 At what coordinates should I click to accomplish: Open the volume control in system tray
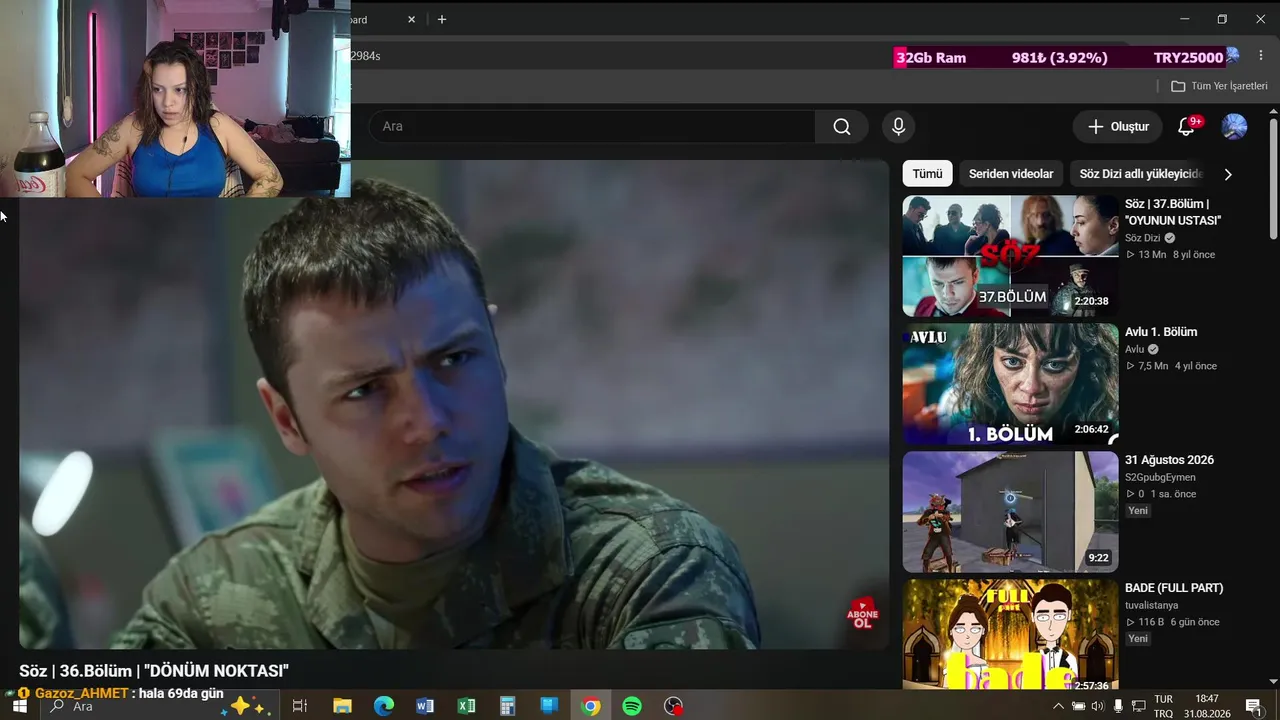click(1097, 706)
